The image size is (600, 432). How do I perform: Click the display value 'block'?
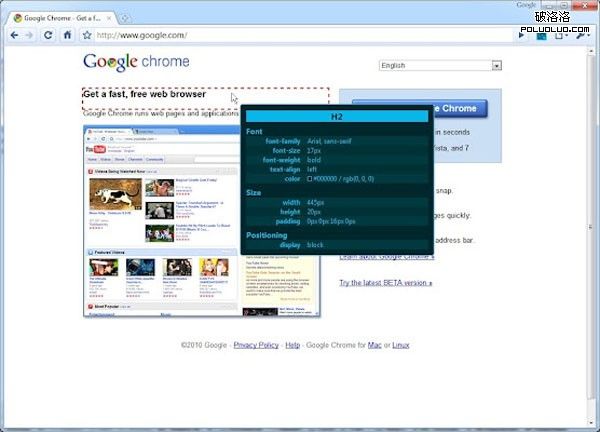pyautogui.click(x=315, y=245)
